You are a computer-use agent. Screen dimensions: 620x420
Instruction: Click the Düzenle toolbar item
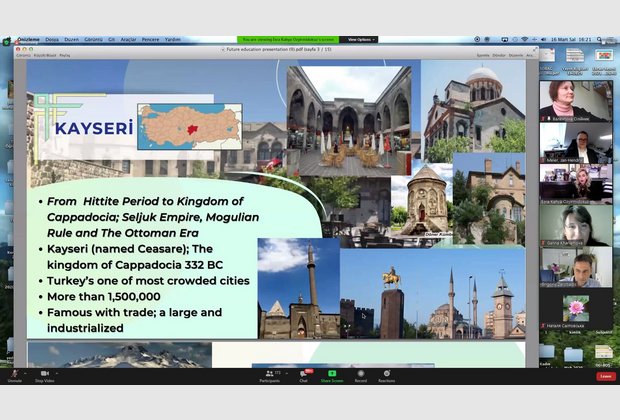click(516, 55)
